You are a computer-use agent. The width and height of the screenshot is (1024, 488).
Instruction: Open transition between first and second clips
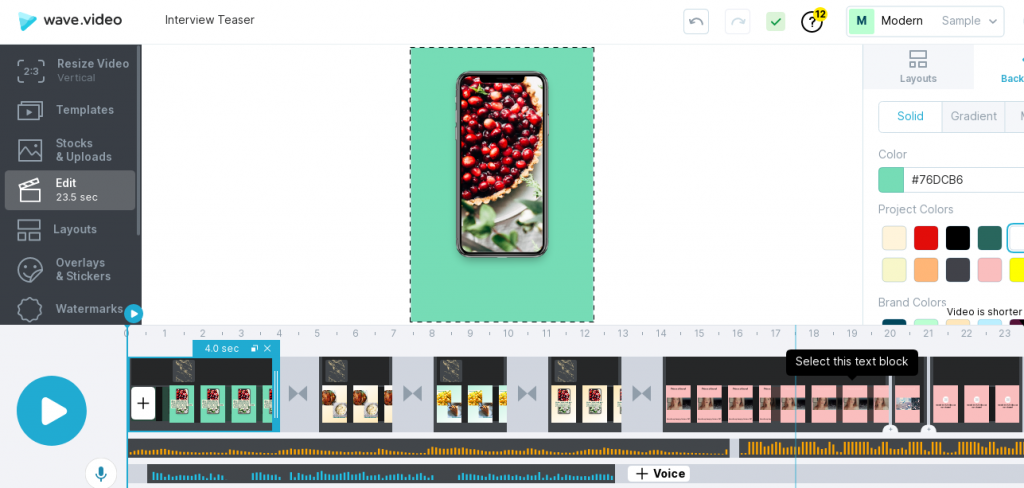pos(298,393)
